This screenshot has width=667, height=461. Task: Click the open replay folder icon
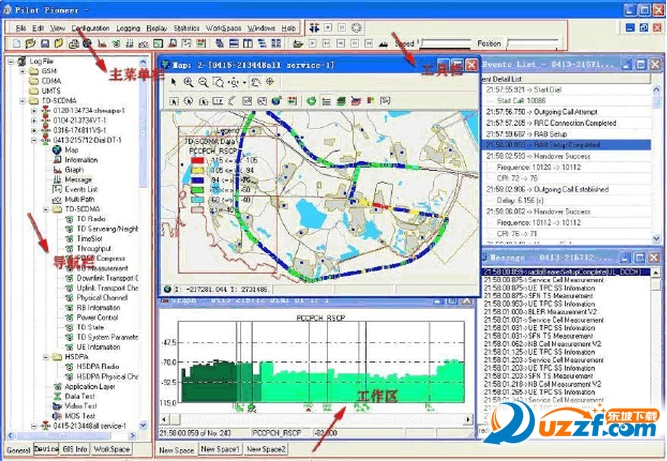298,43
